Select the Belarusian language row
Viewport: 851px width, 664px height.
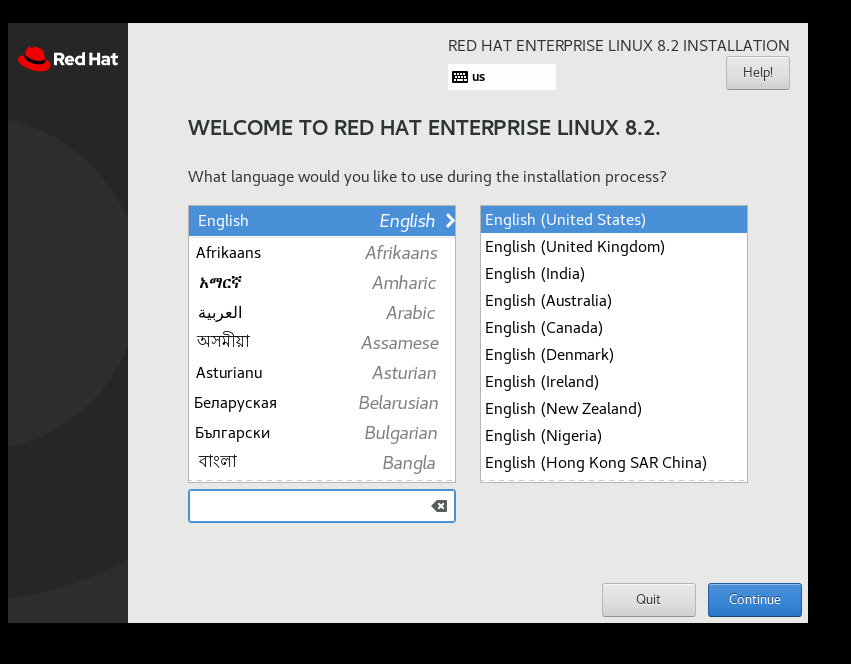point(322,403)
